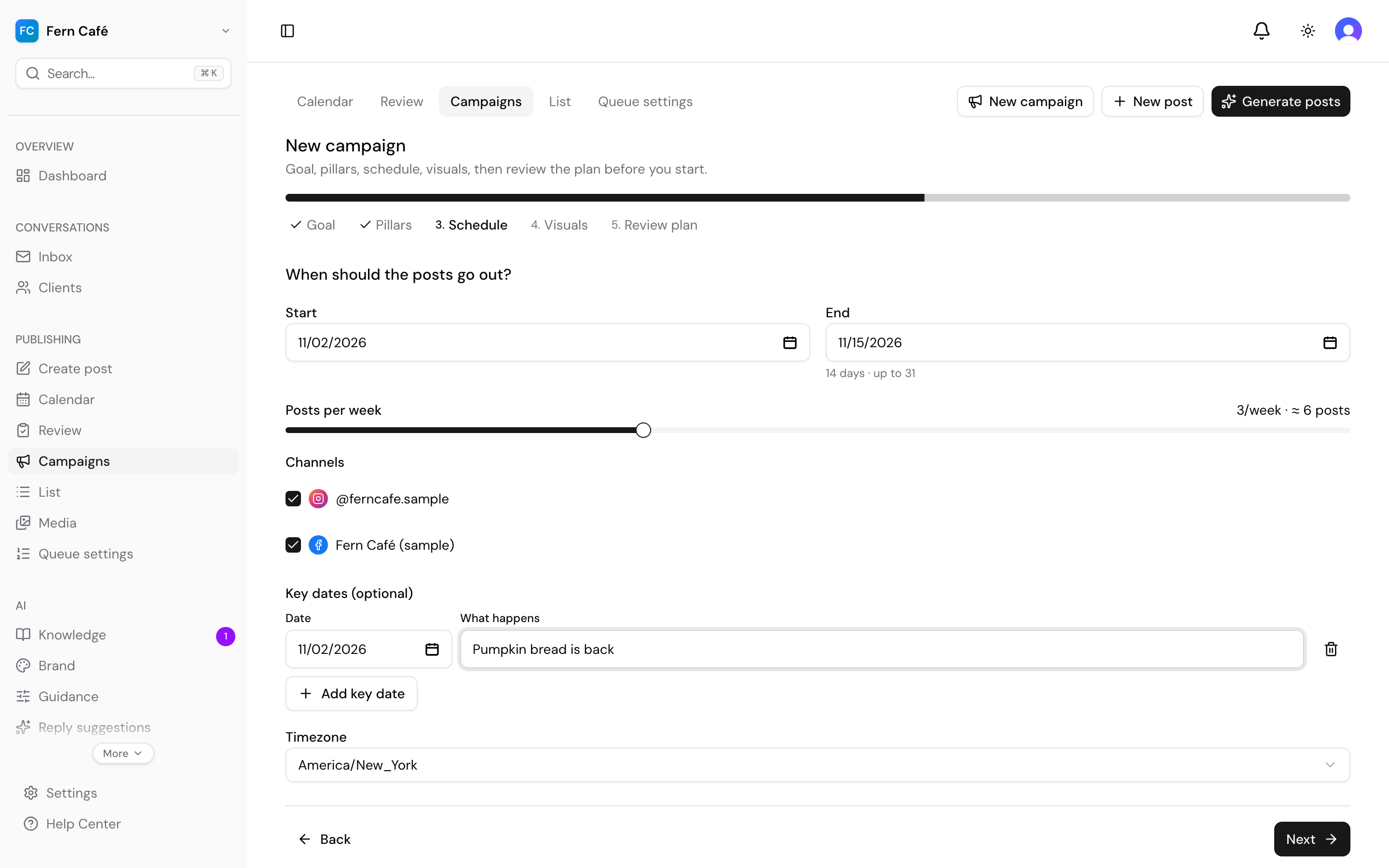Click Generate posts button

coord(1280,102)
